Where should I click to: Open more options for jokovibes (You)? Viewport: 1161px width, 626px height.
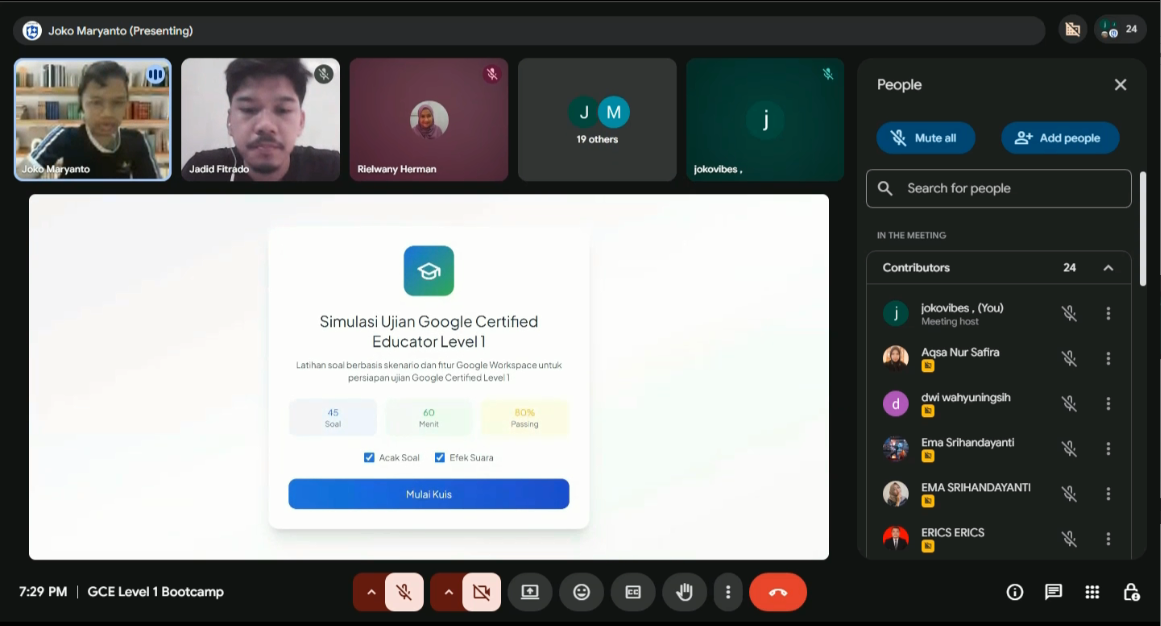pyautogui.click(x=1108, y=313)
